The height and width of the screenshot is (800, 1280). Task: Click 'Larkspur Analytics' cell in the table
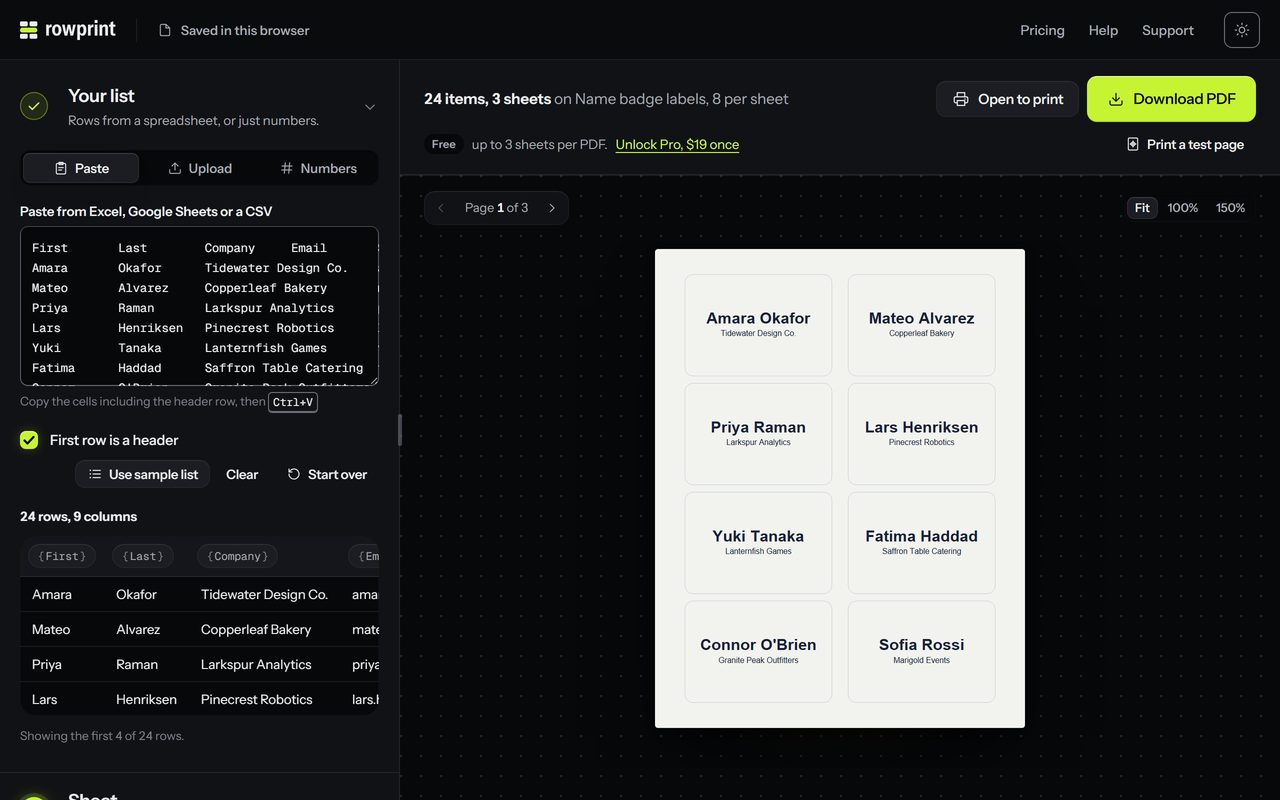pos(256,664)
